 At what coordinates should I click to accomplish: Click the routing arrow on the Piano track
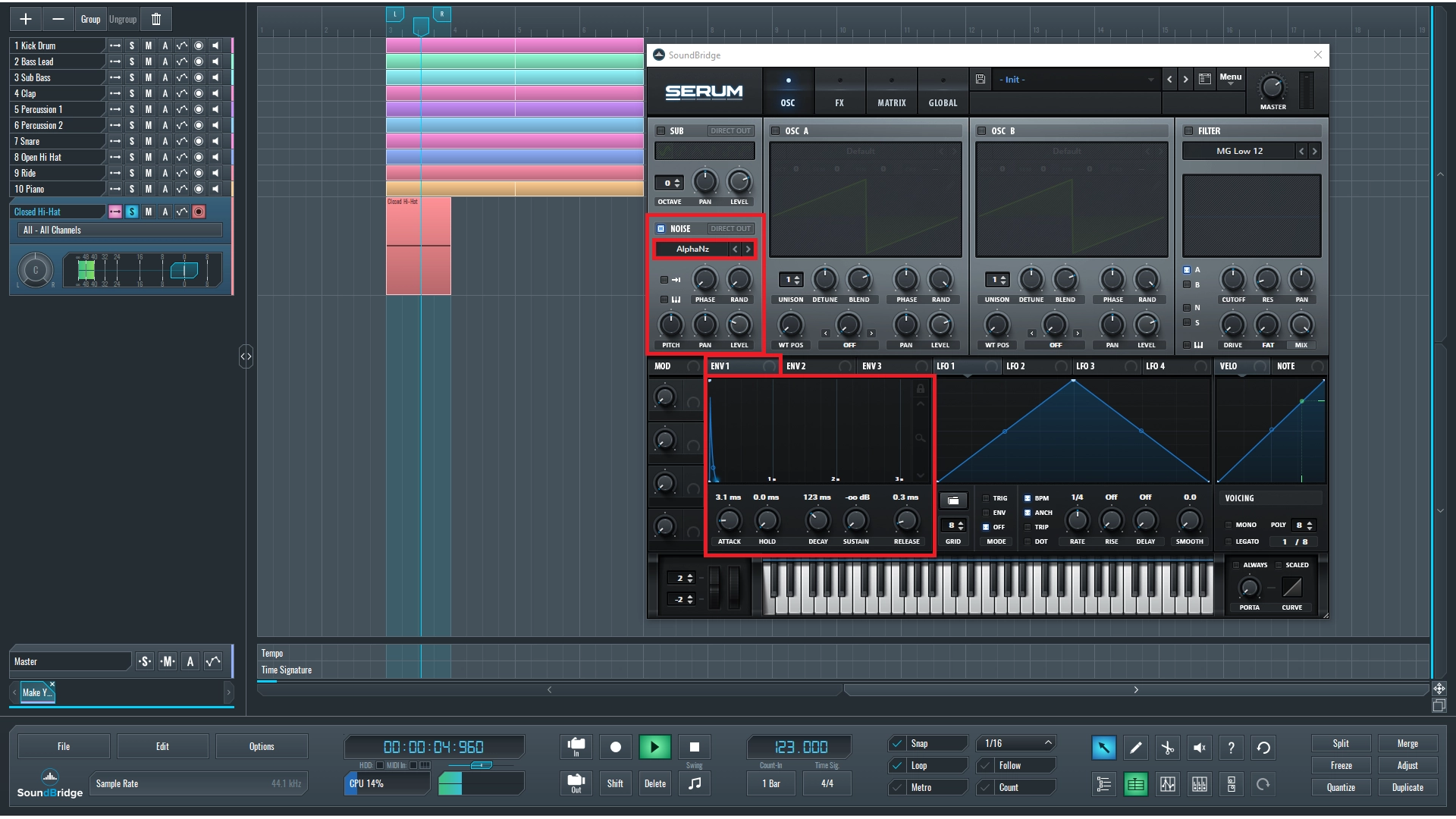pyautogui.click(x=115, y=189)
